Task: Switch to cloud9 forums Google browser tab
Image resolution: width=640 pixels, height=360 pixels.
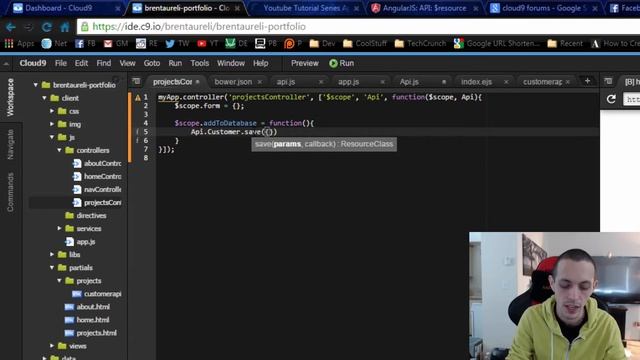Action: pyautogui.click(x=544, y=8)
